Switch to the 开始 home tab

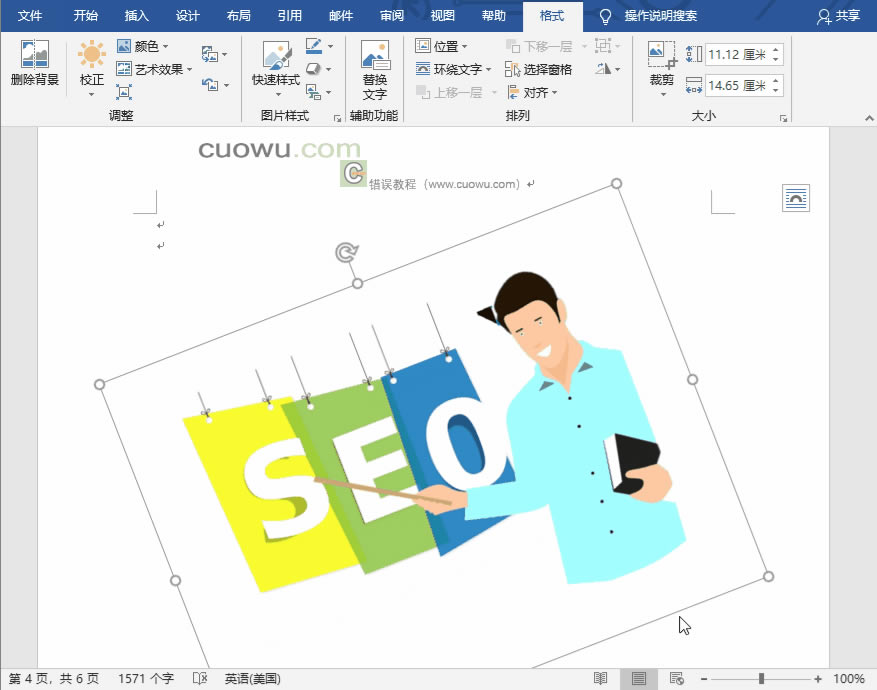coord(86,16)
